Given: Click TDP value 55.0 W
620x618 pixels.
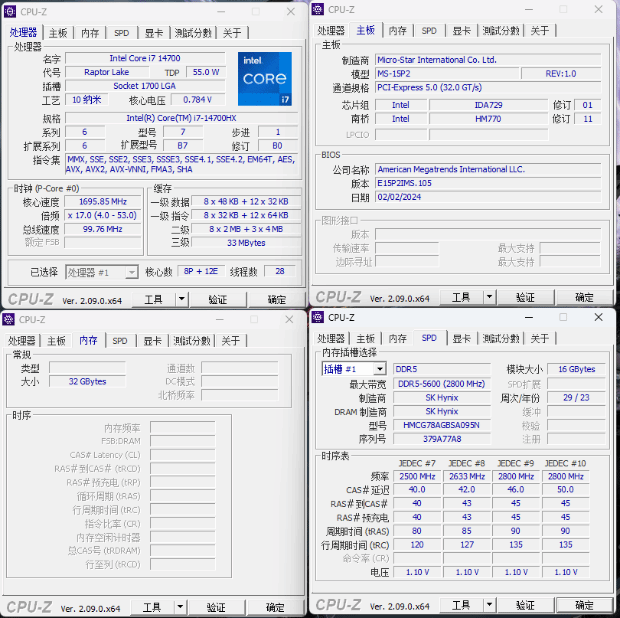Looking at the screenshot, I should pos(206,72).
